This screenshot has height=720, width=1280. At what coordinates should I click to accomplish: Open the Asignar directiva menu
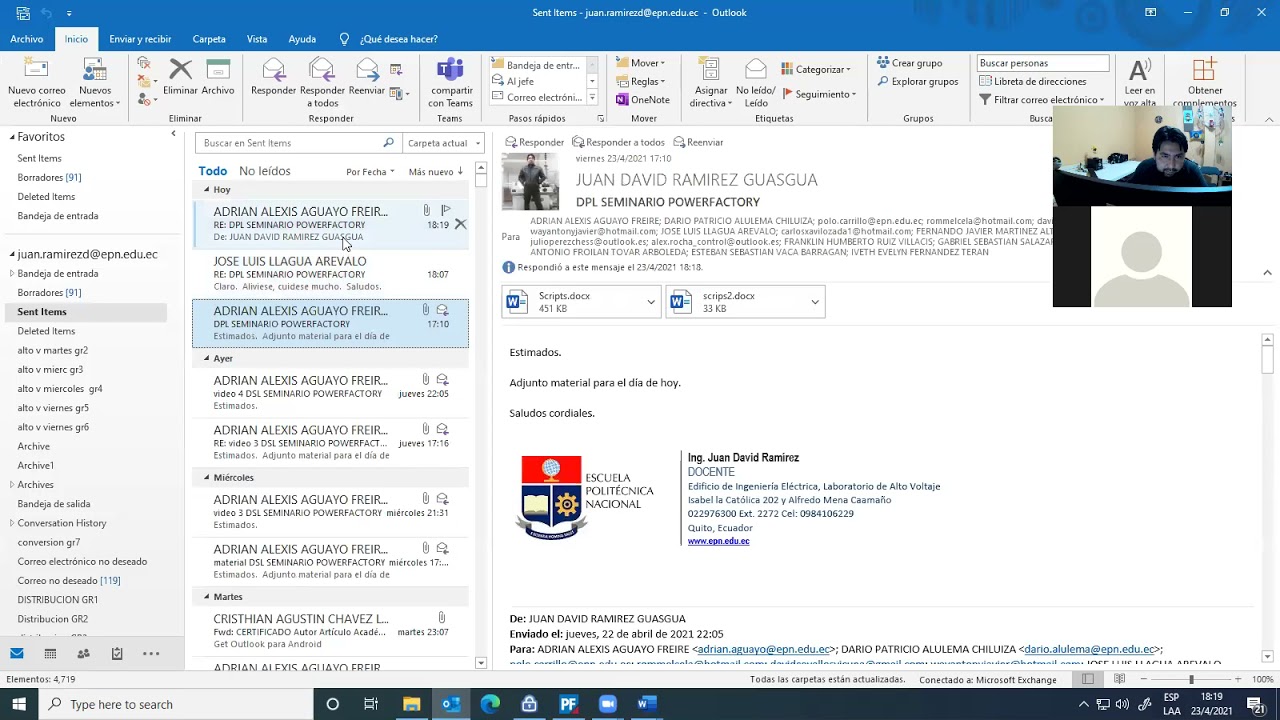pos(710,82)
